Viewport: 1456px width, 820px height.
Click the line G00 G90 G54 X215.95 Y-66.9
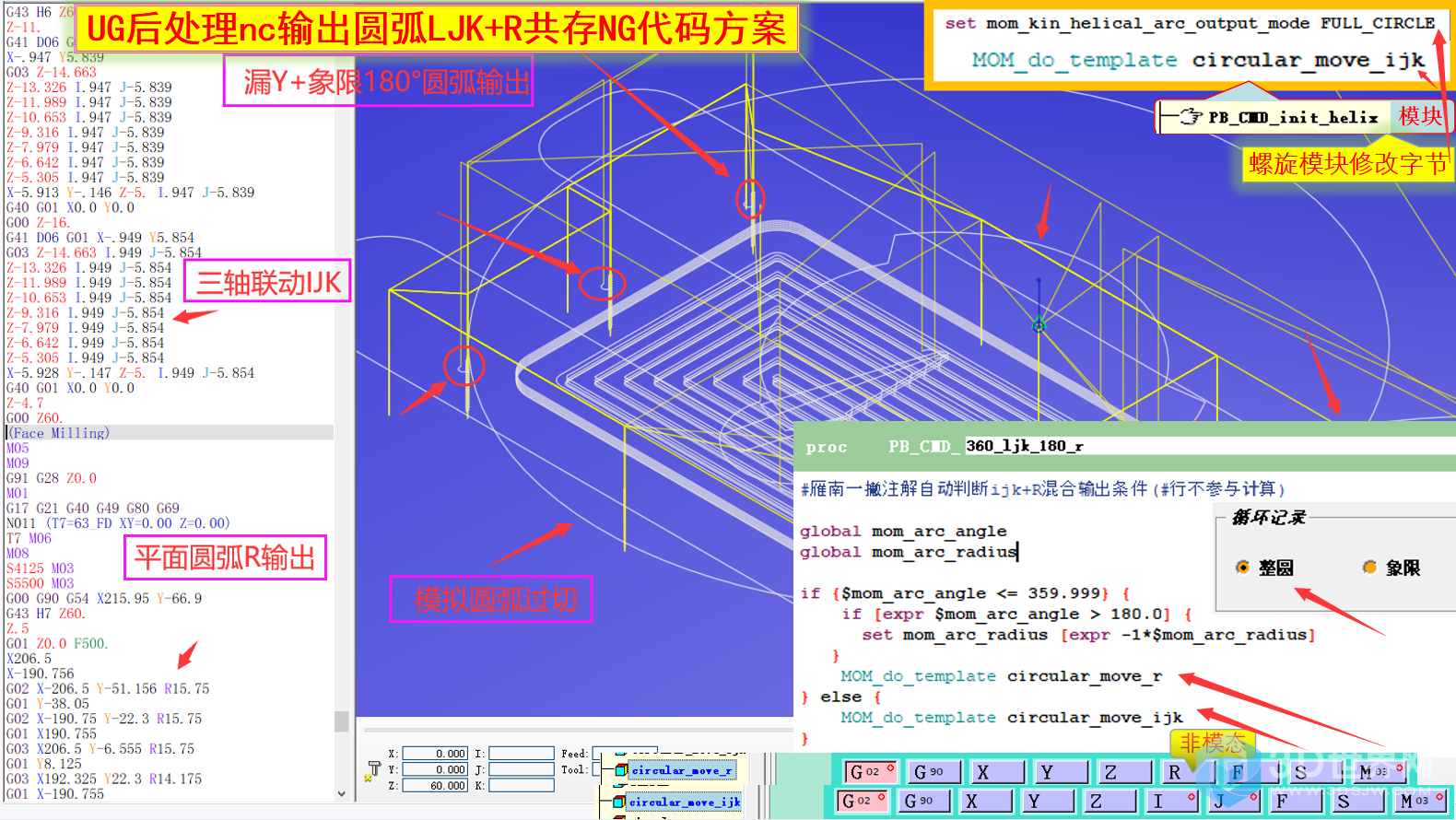point(104,599)
